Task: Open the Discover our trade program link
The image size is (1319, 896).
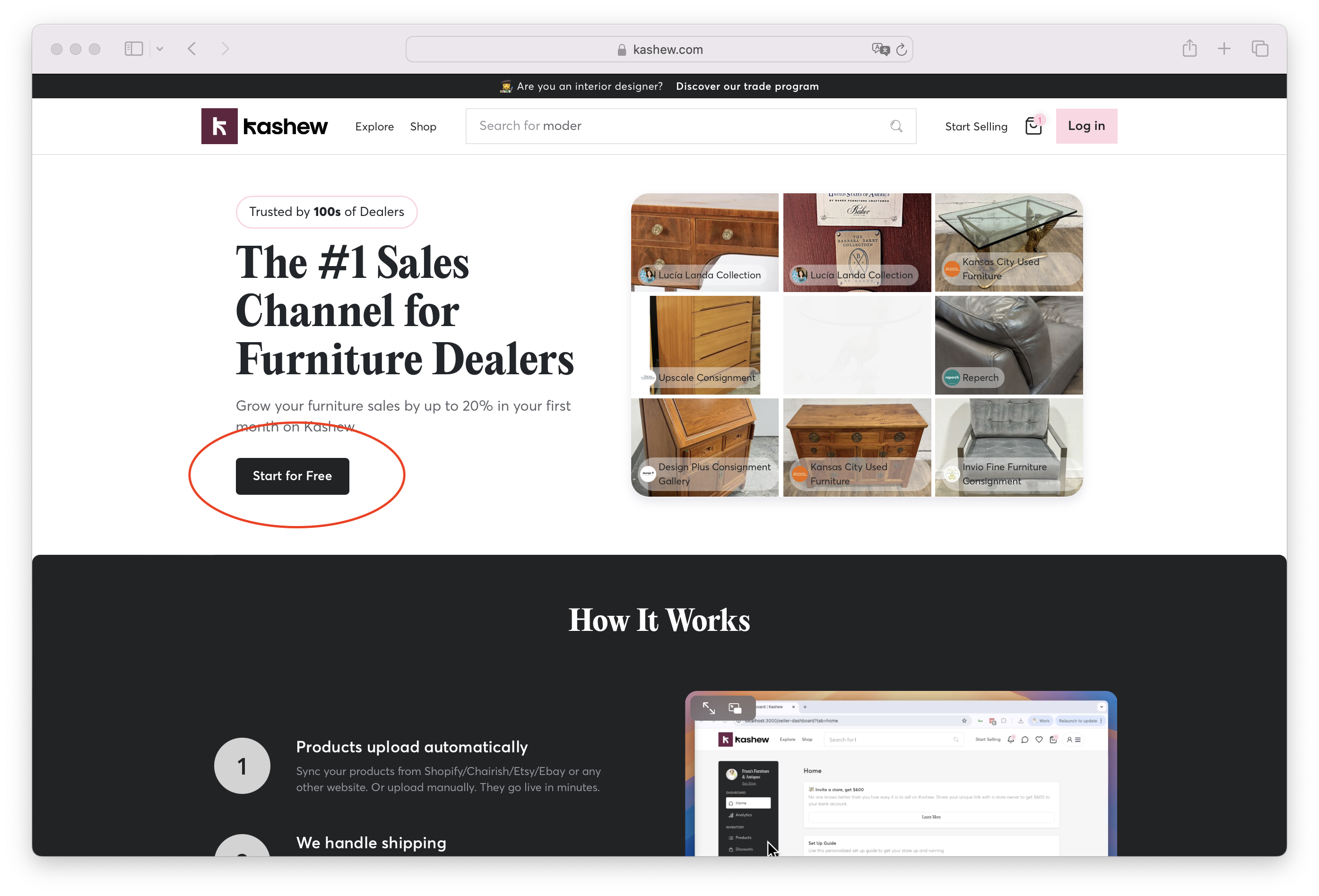Action: [747, 86]
